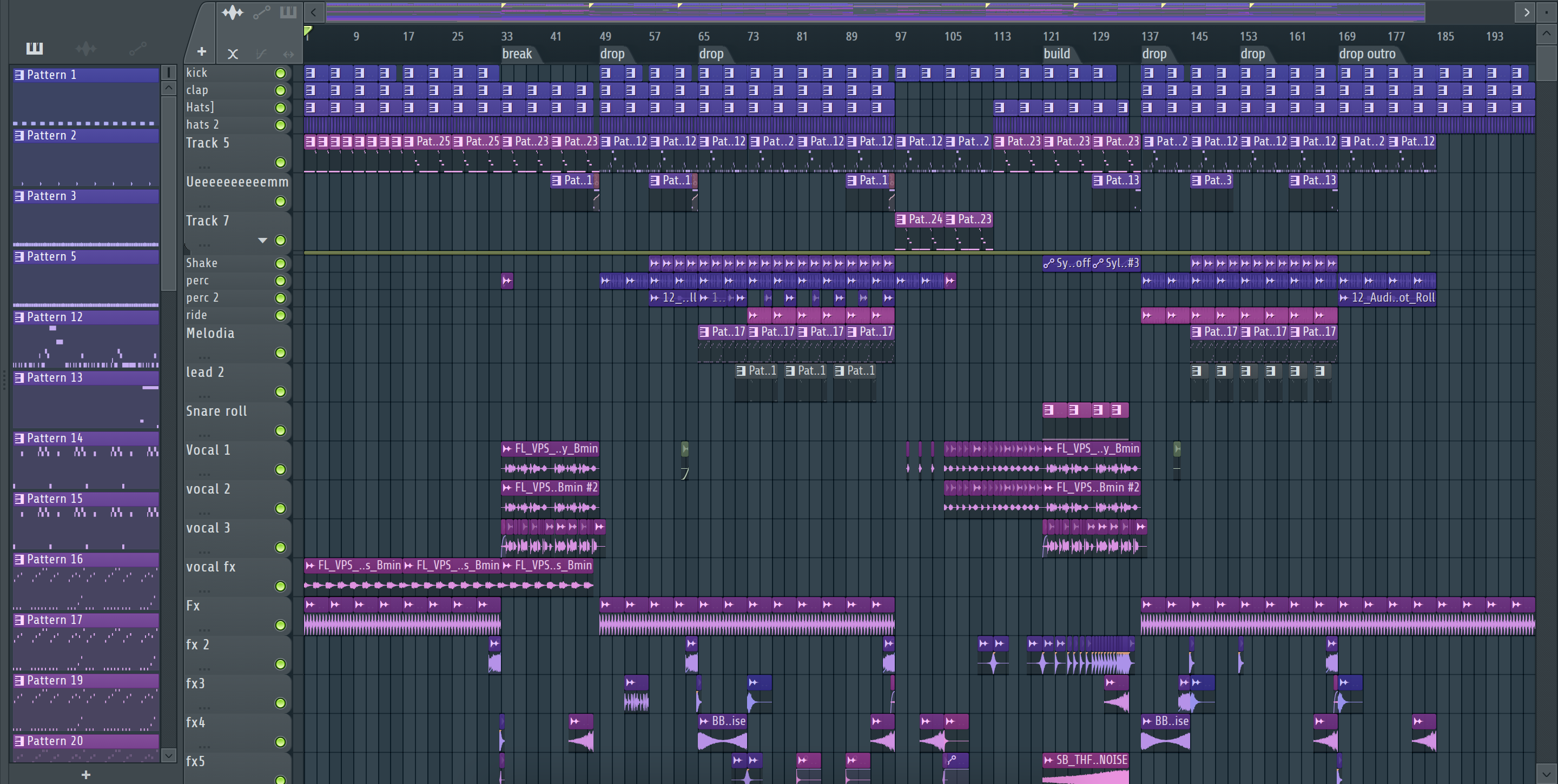Jump to the break marker
The image size is (1558, 784).
517,54
